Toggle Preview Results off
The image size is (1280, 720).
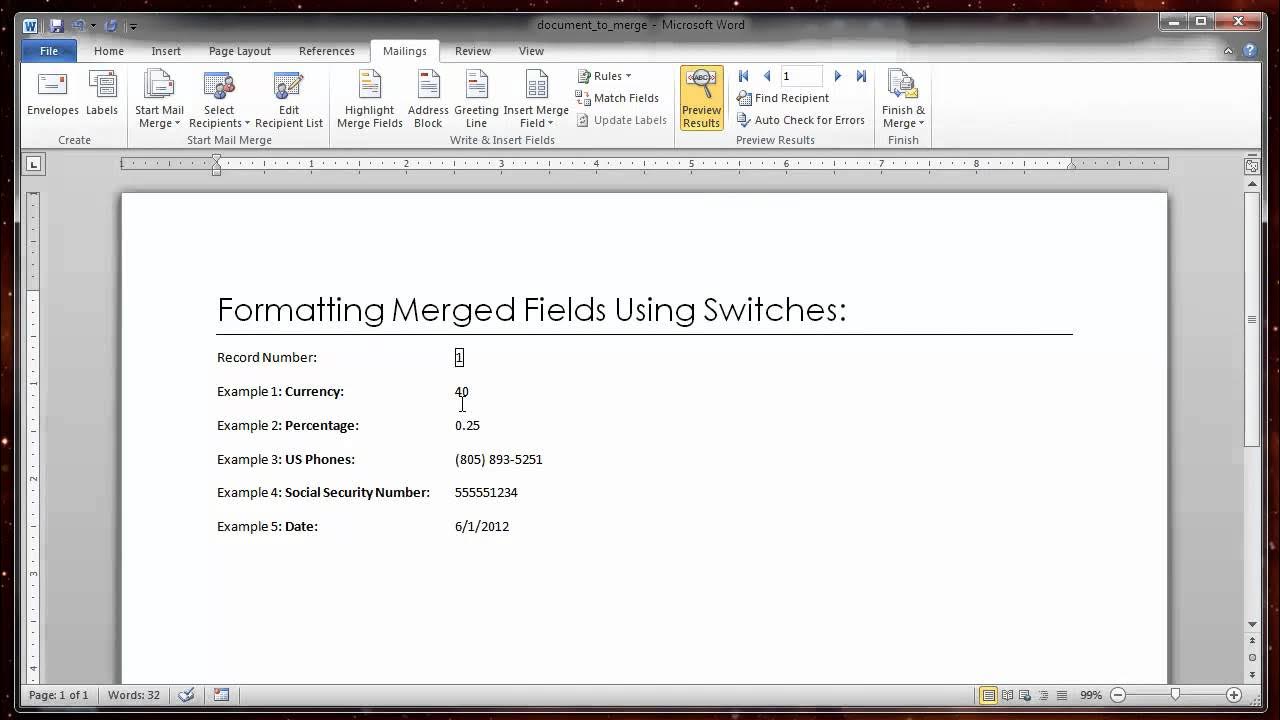tap(701, 98)
